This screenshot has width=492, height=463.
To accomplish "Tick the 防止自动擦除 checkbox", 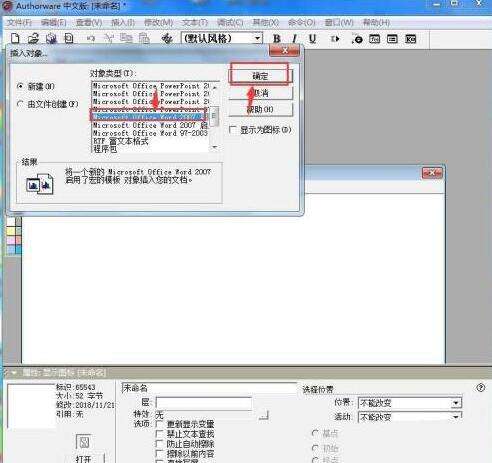I will (159, 444).
